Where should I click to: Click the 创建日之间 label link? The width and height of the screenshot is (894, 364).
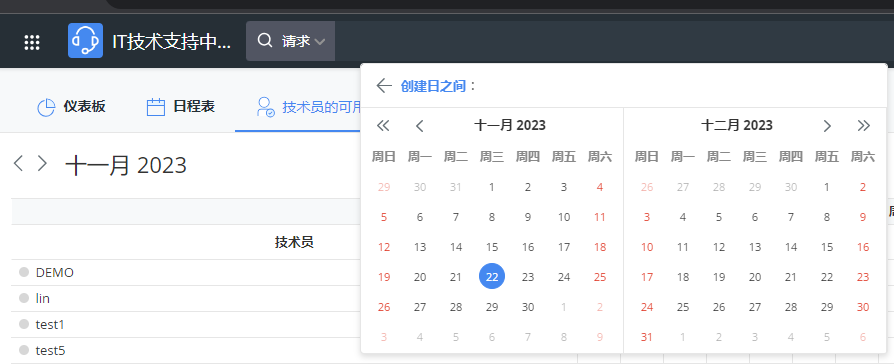tap(433, 86)
